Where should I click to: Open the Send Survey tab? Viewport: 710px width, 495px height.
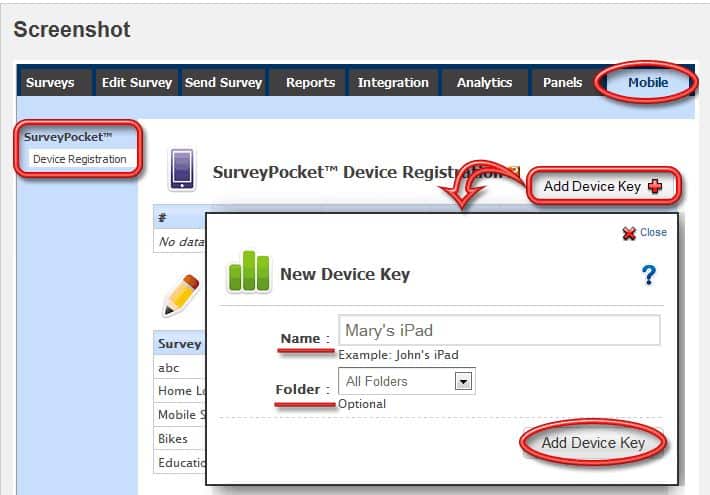224,82
